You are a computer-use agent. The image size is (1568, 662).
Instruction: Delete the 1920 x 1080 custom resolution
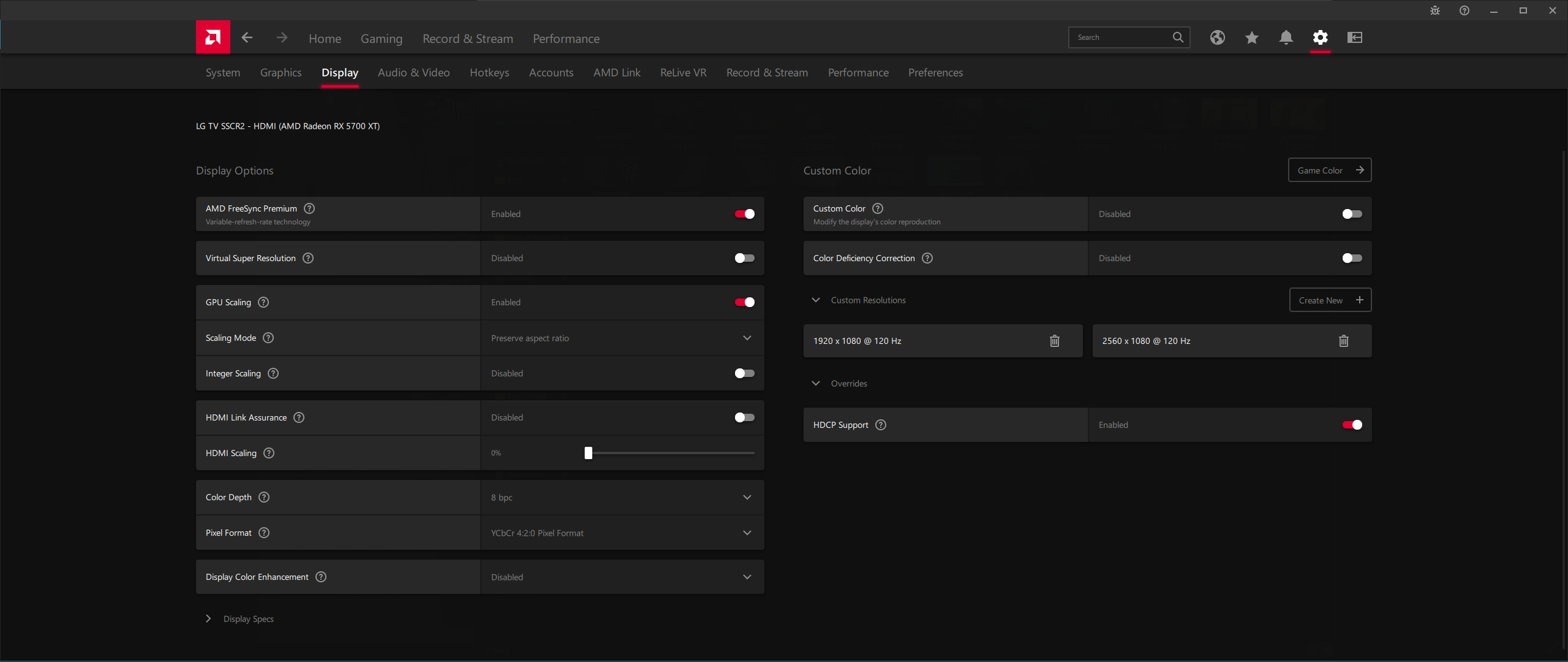(x=1055, y=341)
